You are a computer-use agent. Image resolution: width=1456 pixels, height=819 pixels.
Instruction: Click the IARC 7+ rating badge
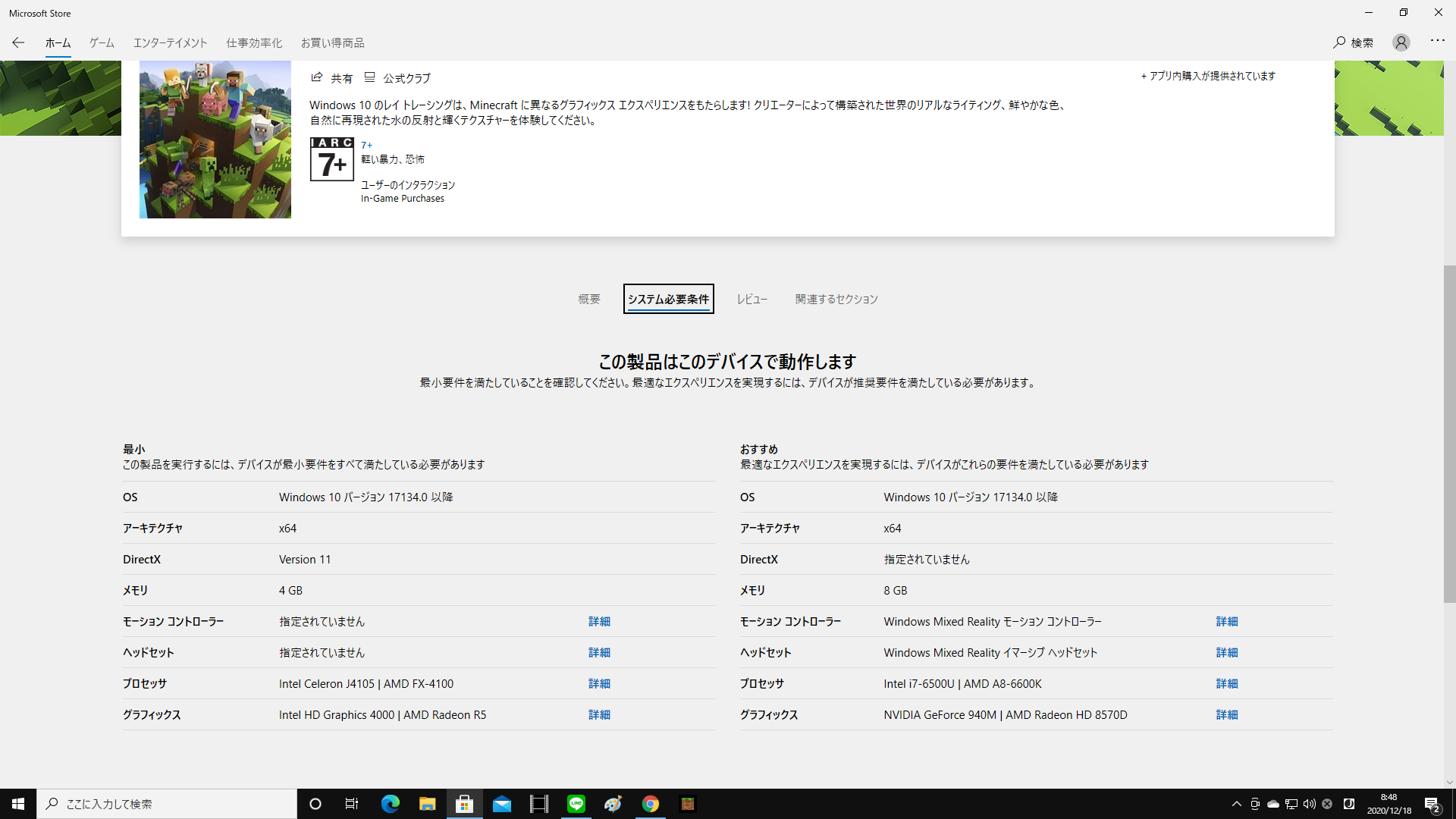331,159
